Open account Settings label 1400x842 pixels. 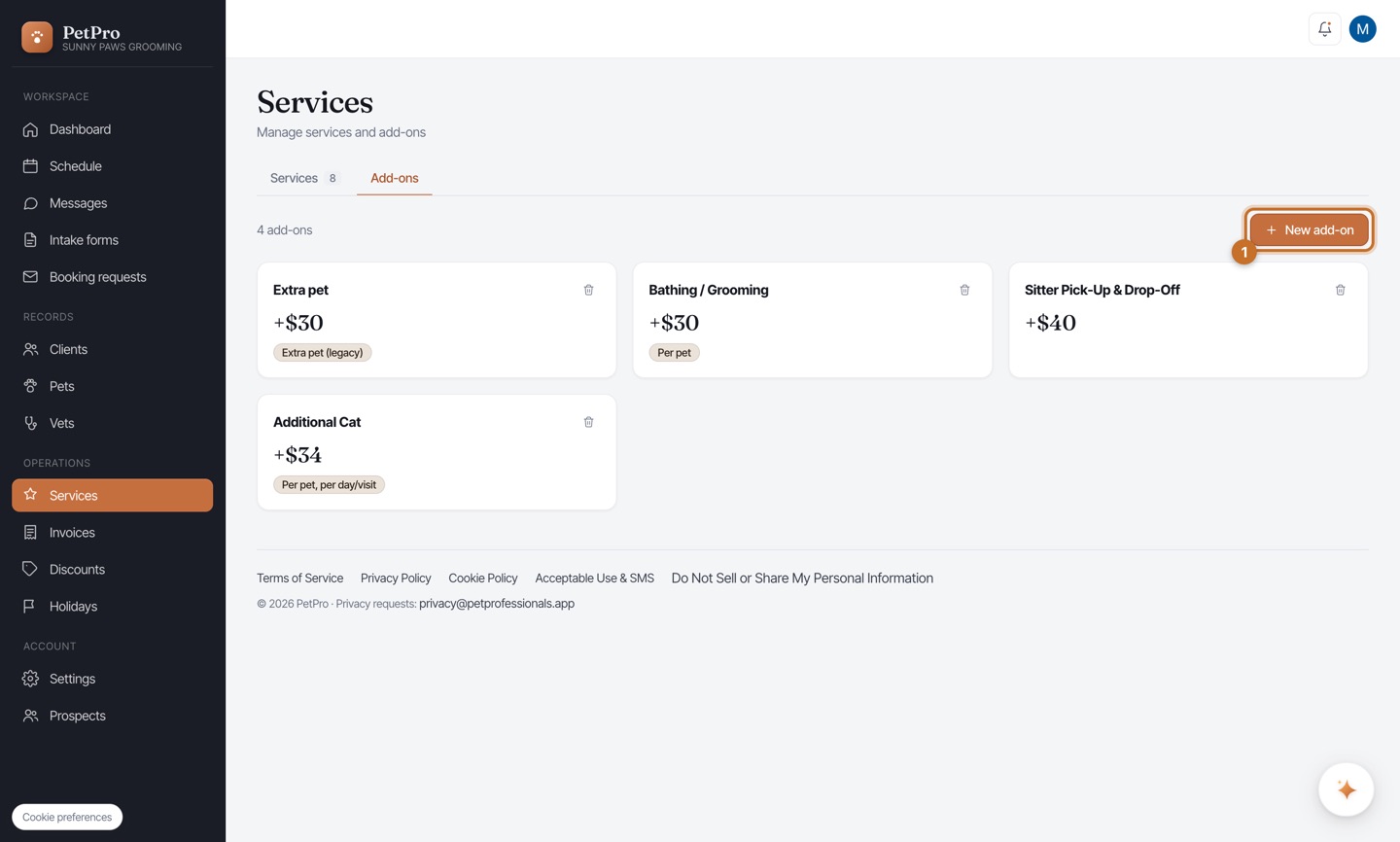coord(72,679)
